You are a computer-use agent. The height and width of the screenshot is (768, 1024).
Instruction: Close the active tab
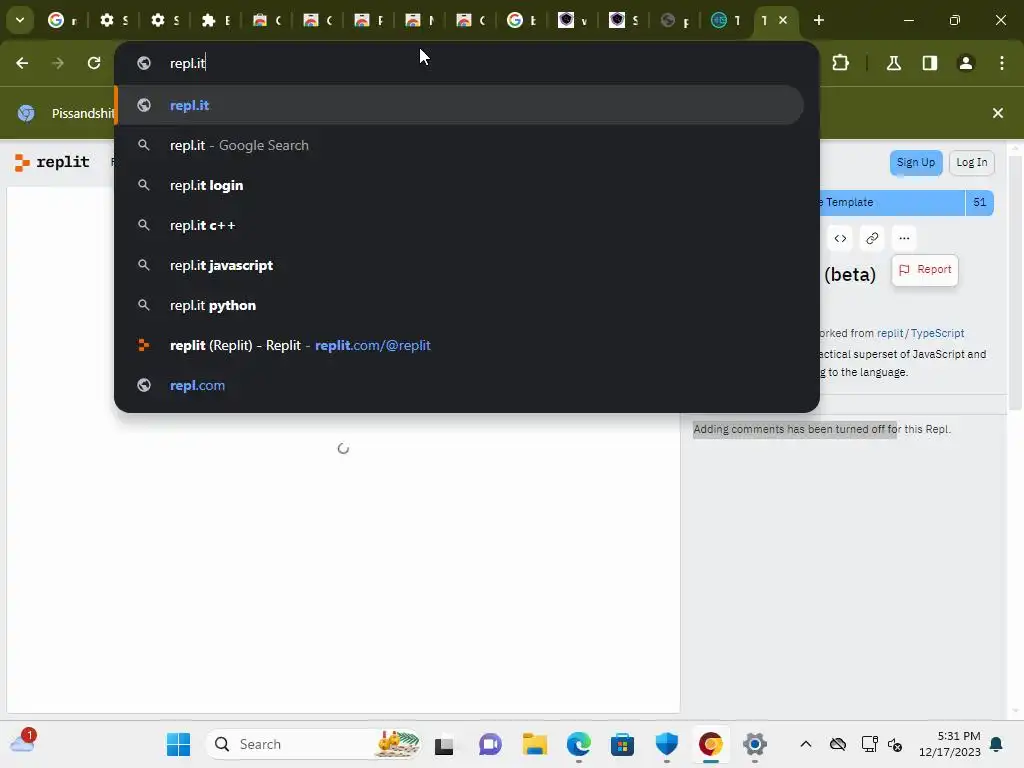pos(783,20)
